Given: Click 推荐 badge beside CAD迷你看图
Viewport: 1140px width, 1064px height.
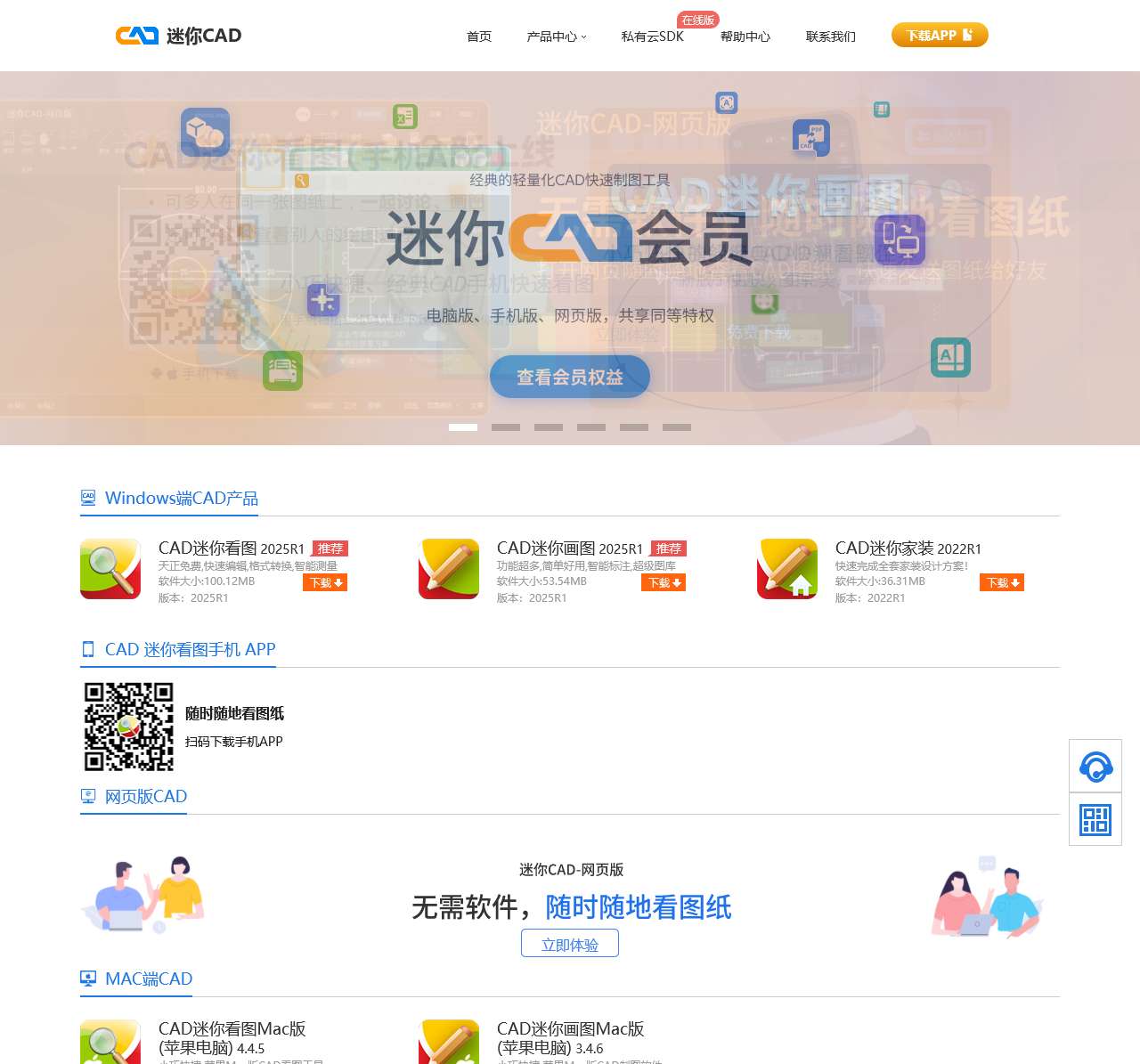Looking at the screenshot, I should click(330, 548).
